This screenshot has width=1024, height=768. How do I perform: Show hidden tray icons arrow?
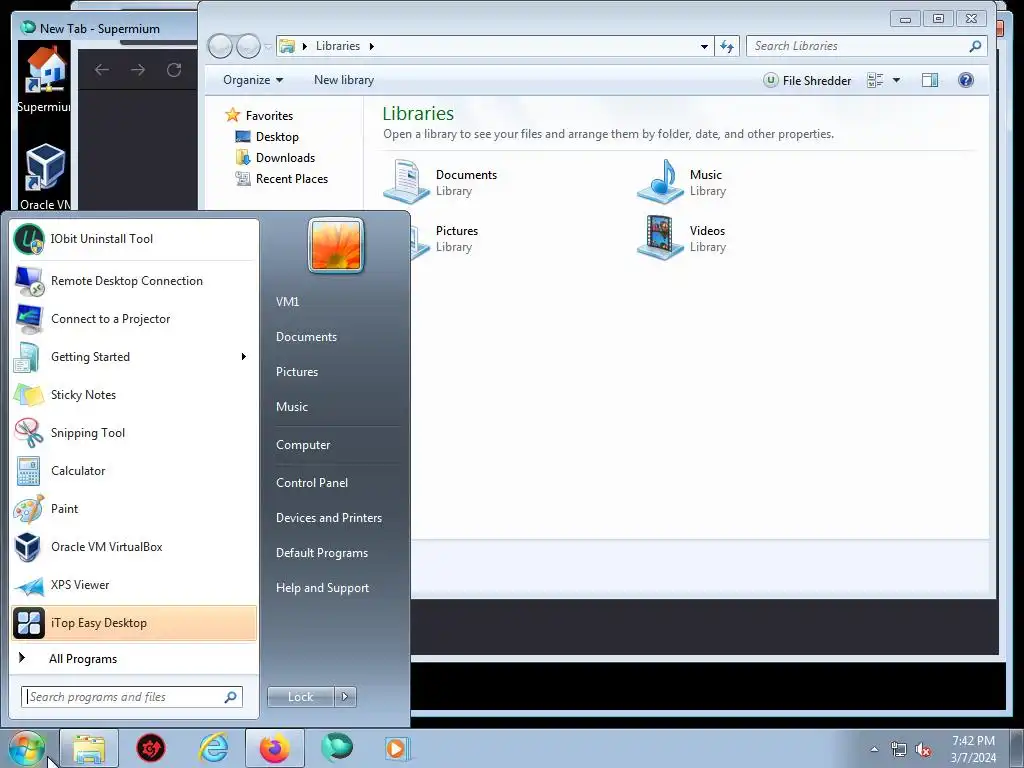(x=874, y=750)
